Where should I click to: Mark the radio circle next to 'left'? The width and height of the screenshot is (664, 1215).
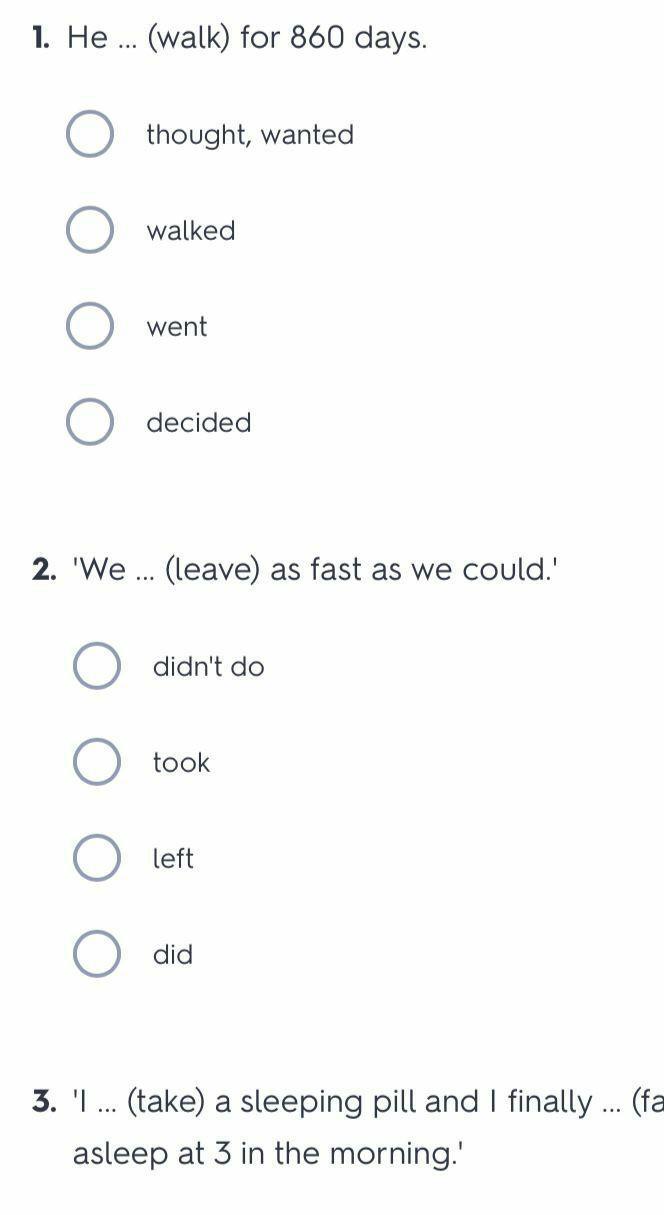pyautogui.click(x=97, y=858)
